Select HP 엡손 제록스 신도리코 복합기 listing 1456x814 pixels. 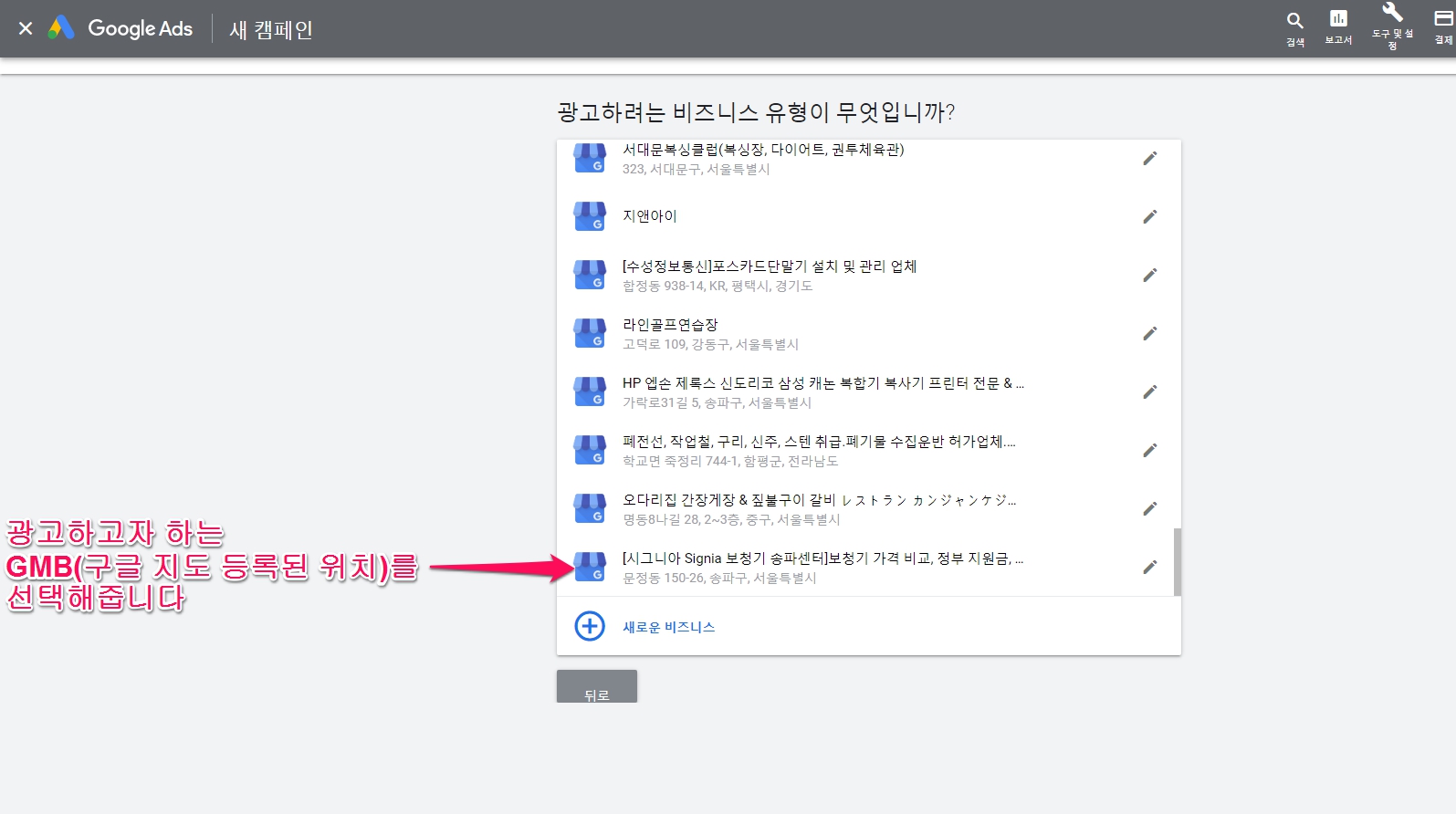tap(823, 382)
